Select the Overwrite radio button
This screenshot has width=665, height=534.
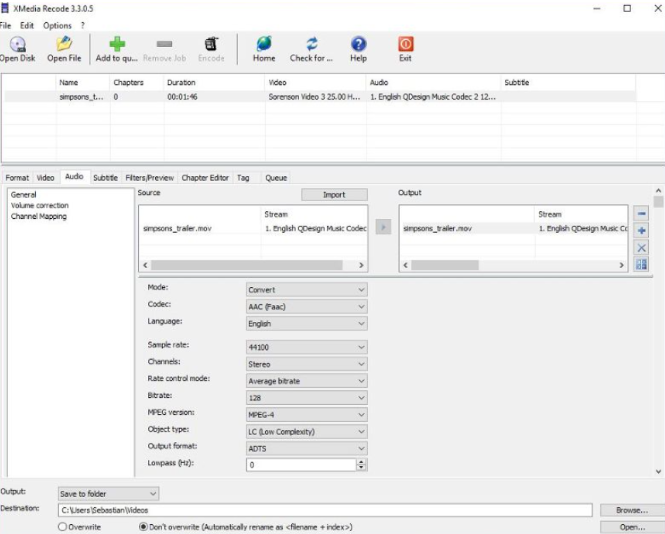coord(63,526)
